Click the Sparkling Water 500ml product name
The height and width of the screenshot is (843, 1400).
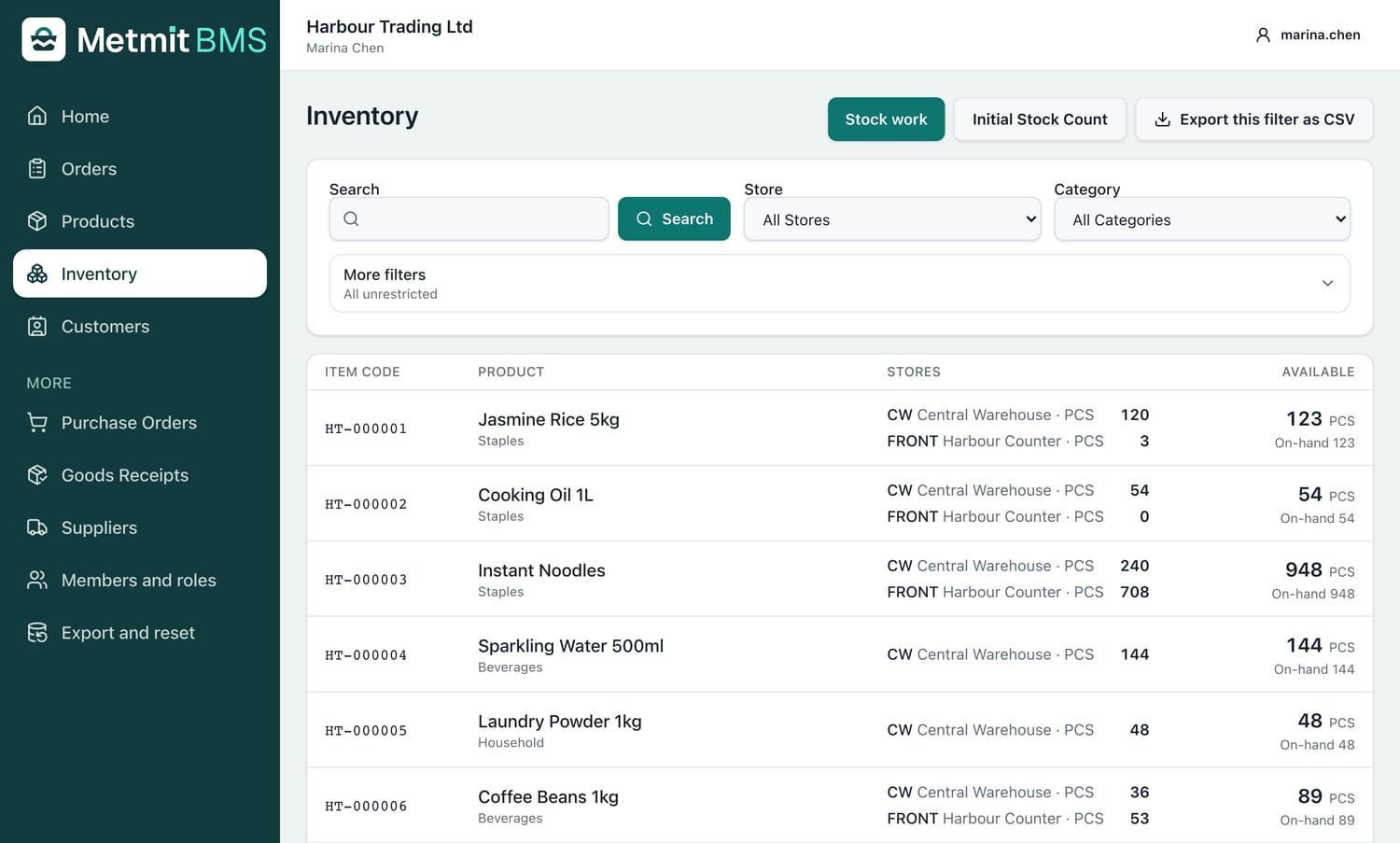(570, 646)
